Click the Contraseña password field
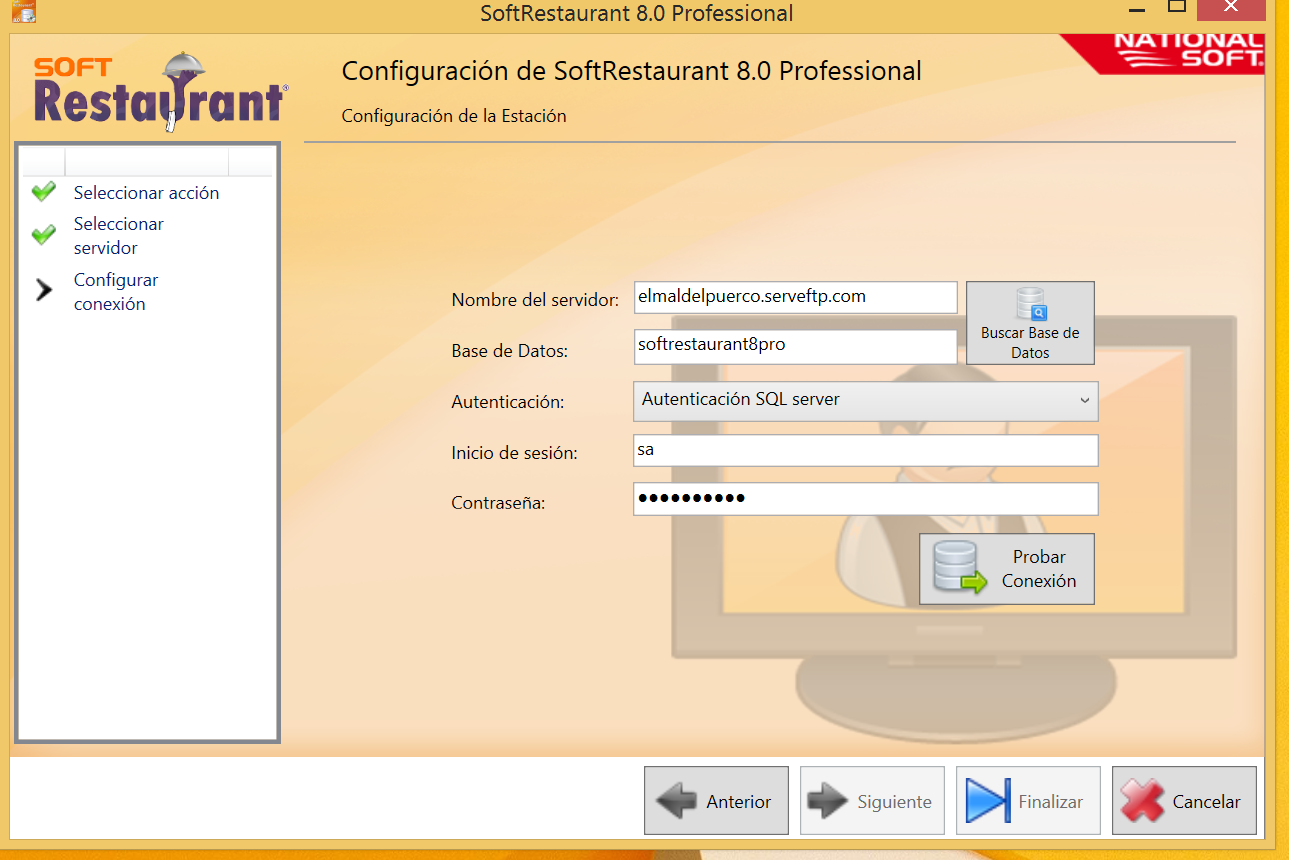The width and height of the screenshot is (1289, 860). 866,499
